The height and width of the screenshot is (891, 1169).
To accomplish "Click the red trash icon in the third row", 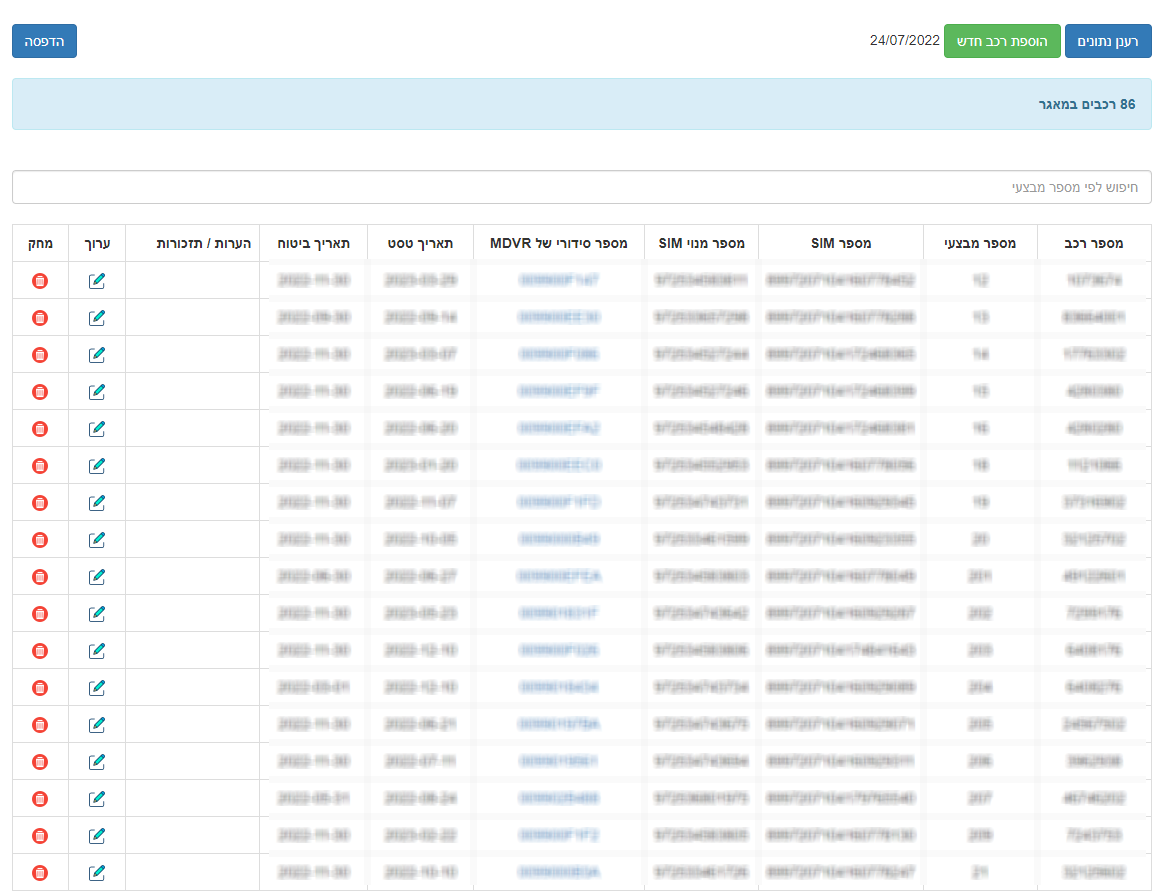I will click(40, 355).
